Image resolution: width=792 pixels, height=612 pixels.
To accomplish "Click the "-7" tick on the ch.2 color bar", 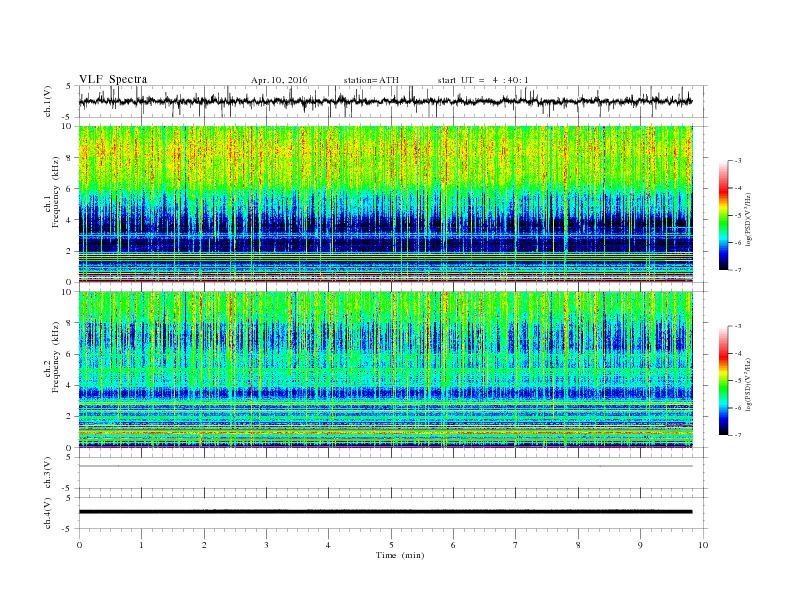I will [737, 435].
